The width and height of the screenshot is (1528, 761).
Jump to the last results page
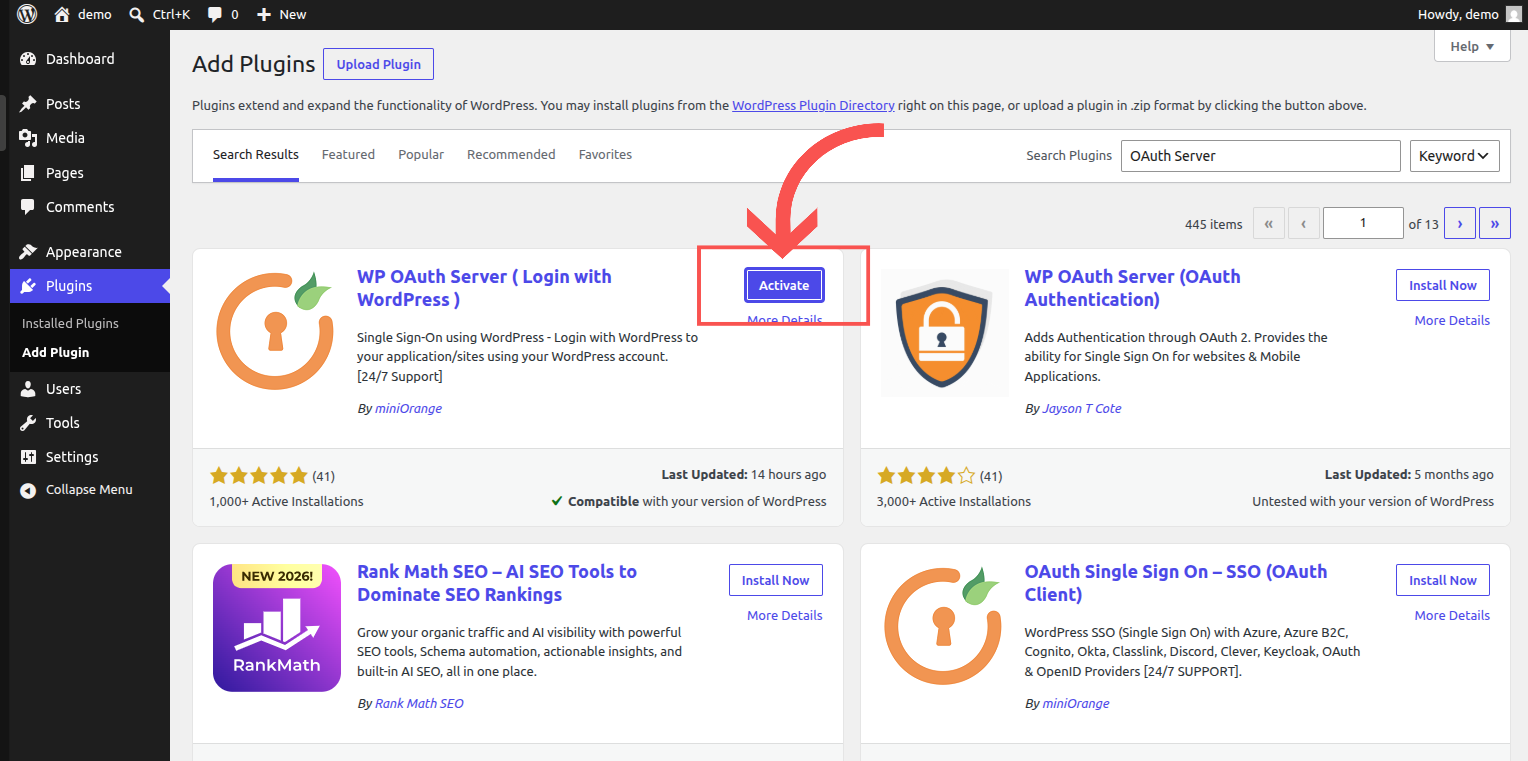pos(1495,224)
